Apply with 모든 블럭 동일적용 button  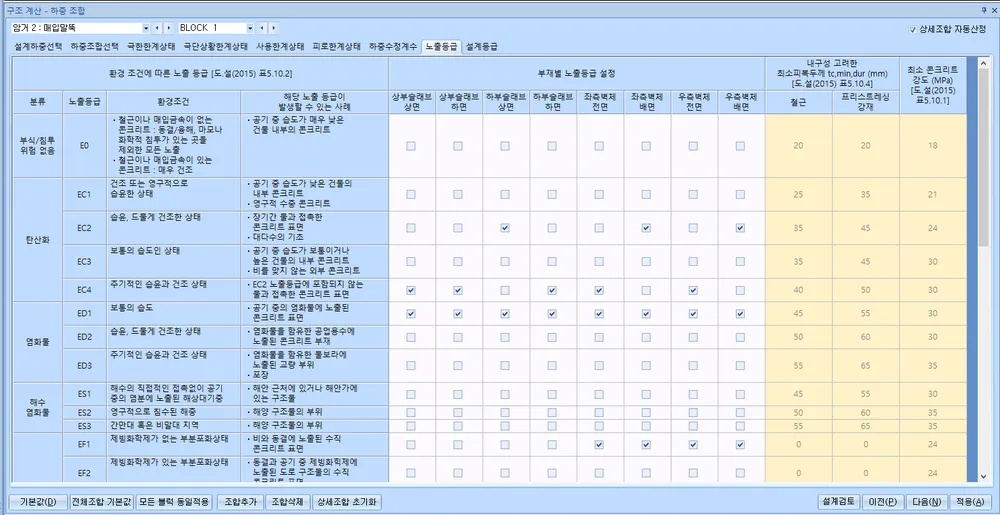(x=175, y=502)
